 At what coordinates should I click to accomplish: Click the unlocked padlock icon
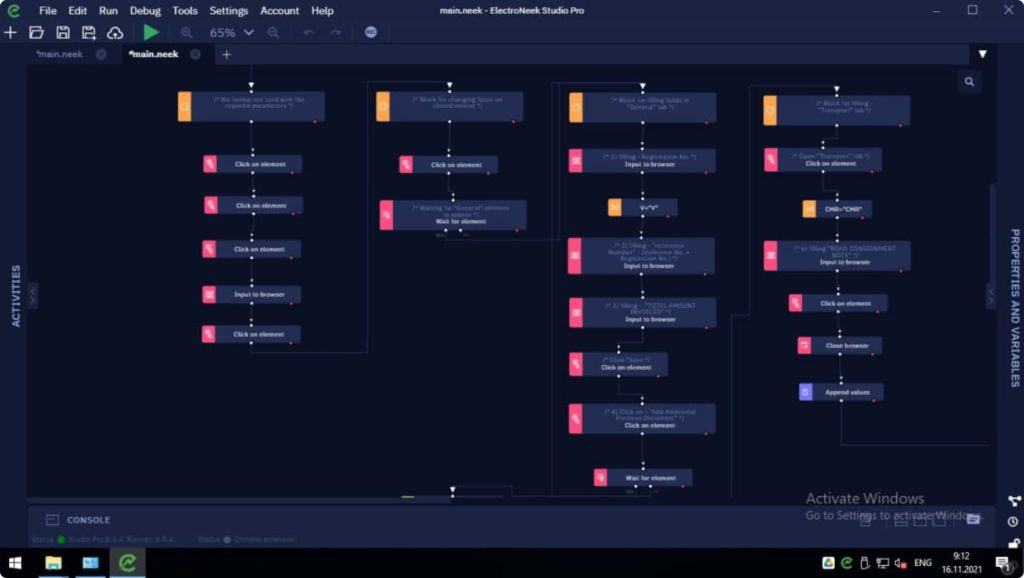[x=1014, y=543]
